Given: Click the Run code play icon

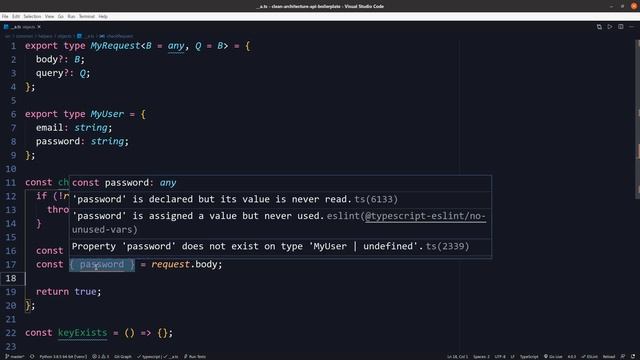Looking at the screenshot, I should click(x=610, y=27).
